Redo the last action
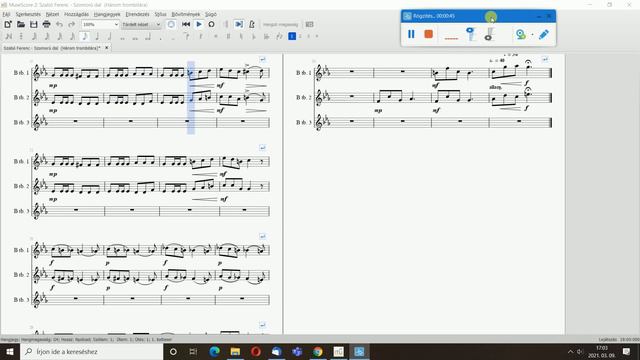This screenshot has width=640, height=360. pyautogui.click(x=71, y=24)
